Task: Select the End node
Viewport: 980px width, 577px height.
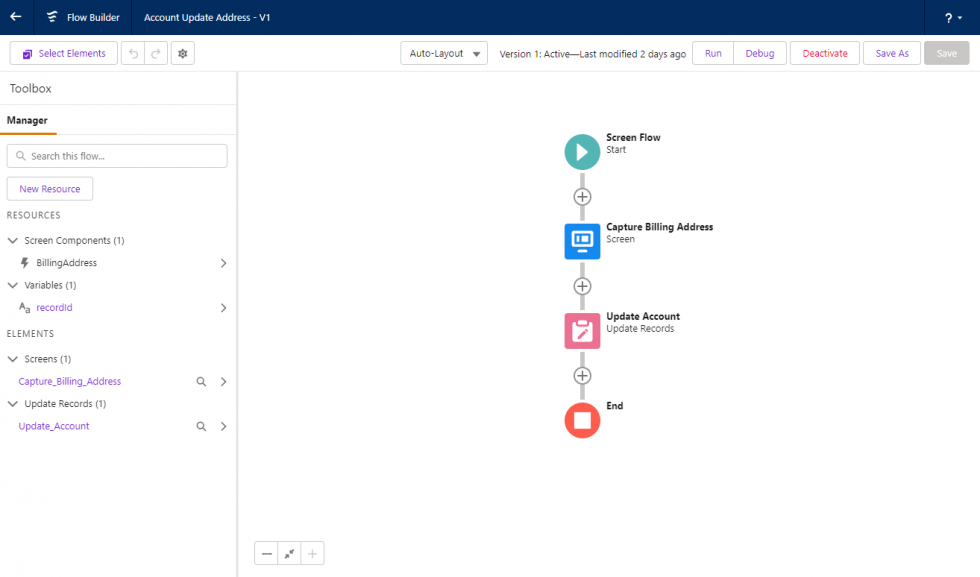Action: 582,420
